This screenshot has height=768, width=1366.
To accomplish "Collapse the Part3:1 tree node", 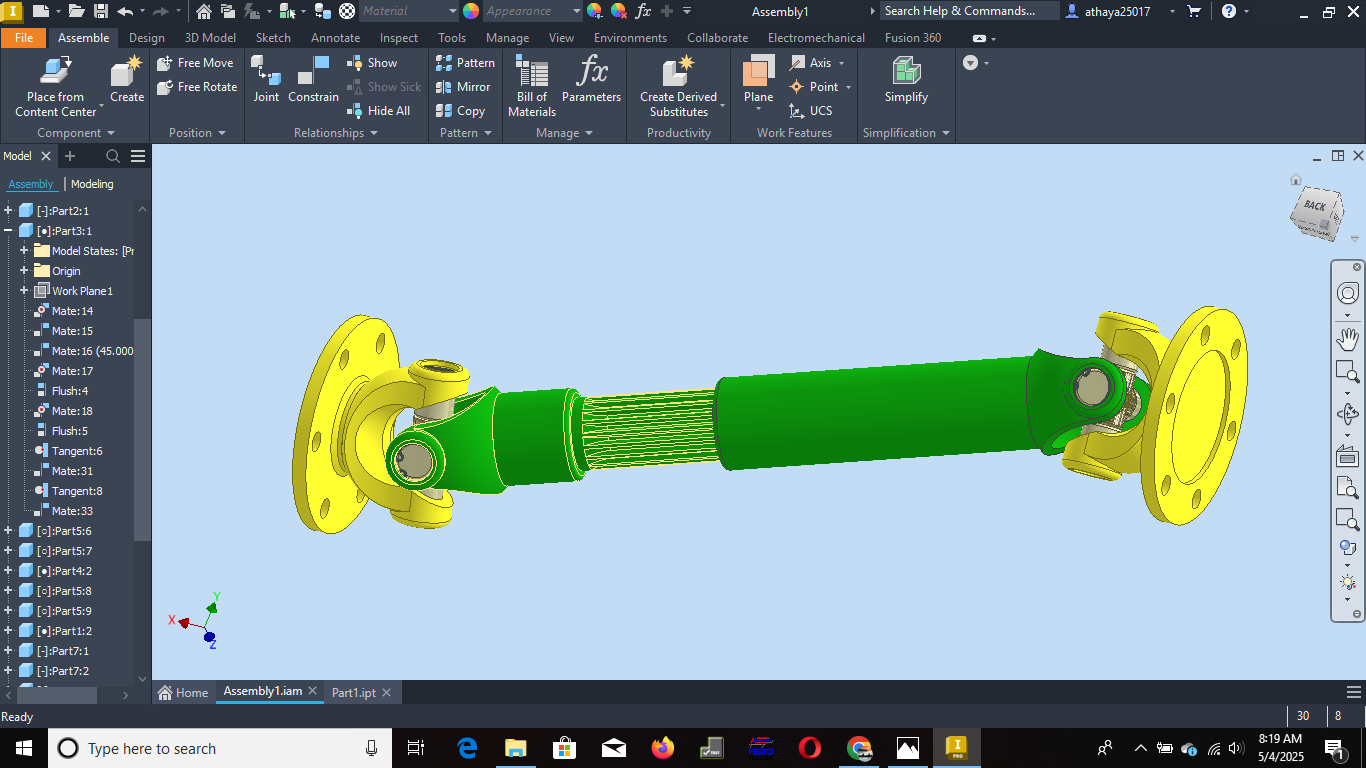I will pyautogui.click(x=8, y=231).
